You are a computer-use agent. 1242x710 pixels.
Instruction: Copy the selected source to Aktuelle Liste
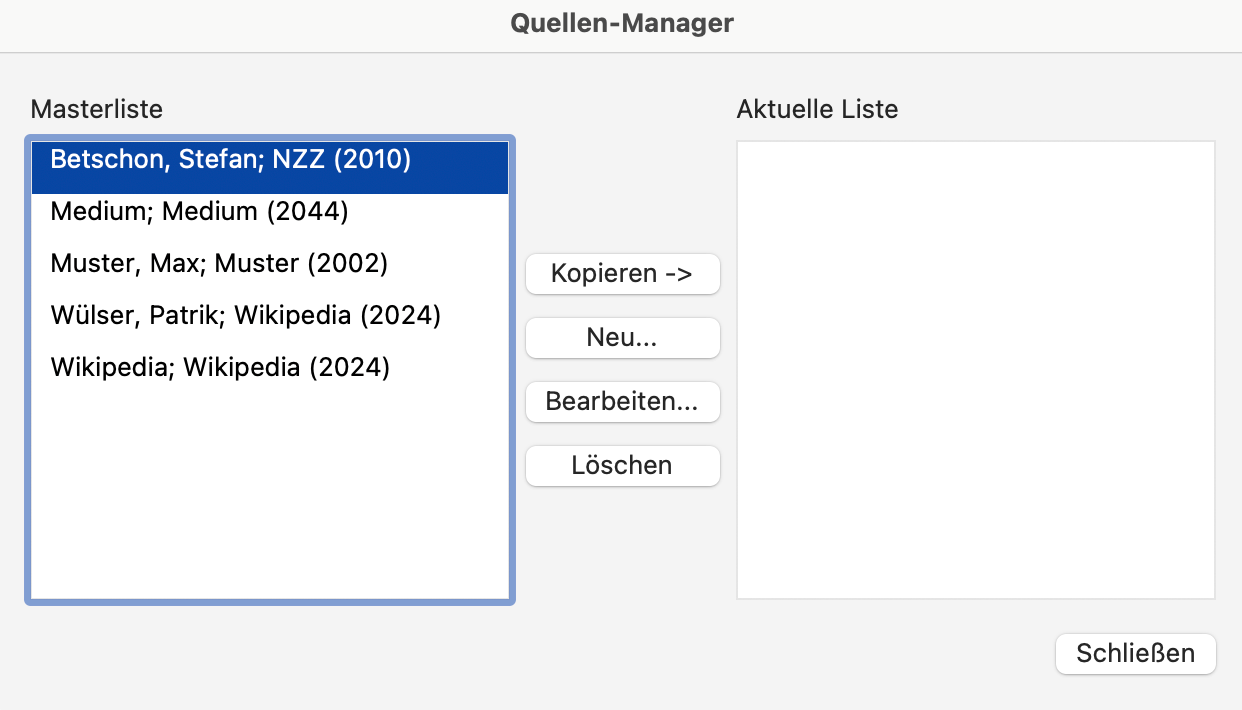(622, 273)
